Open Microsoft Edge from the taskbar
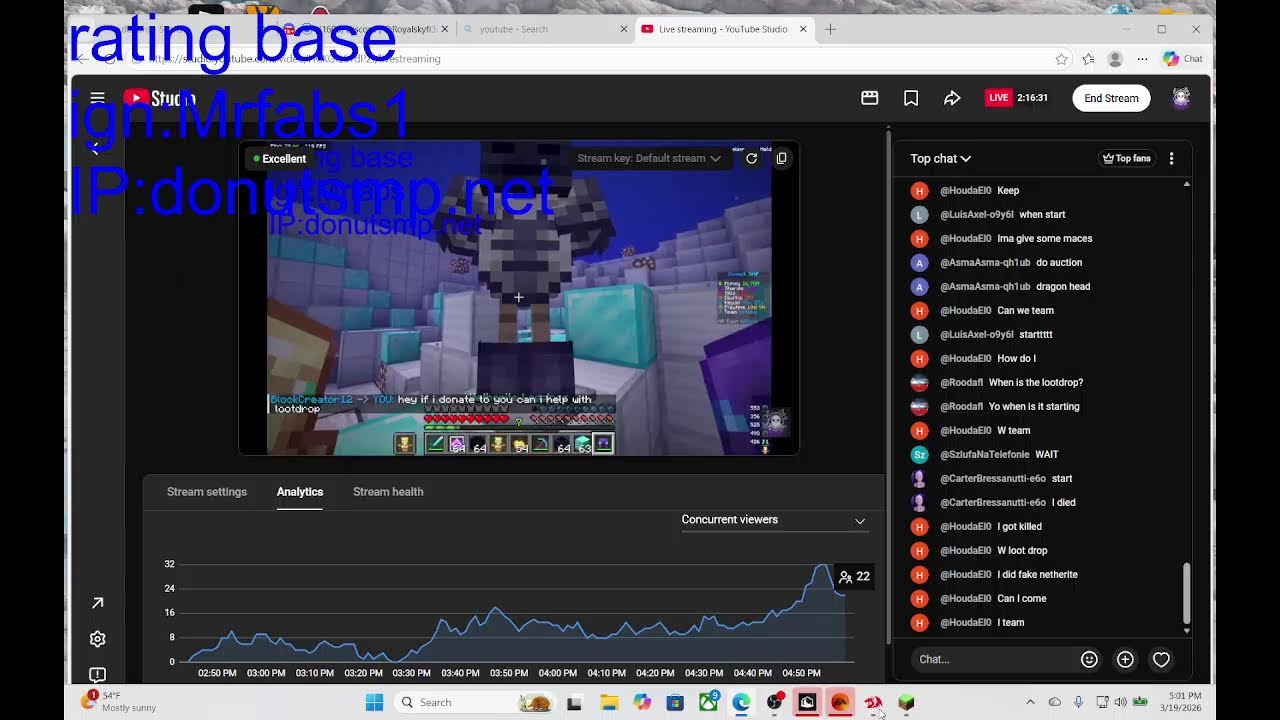Viewport: 1280px width, 720px height. click(x=741, y=702)
